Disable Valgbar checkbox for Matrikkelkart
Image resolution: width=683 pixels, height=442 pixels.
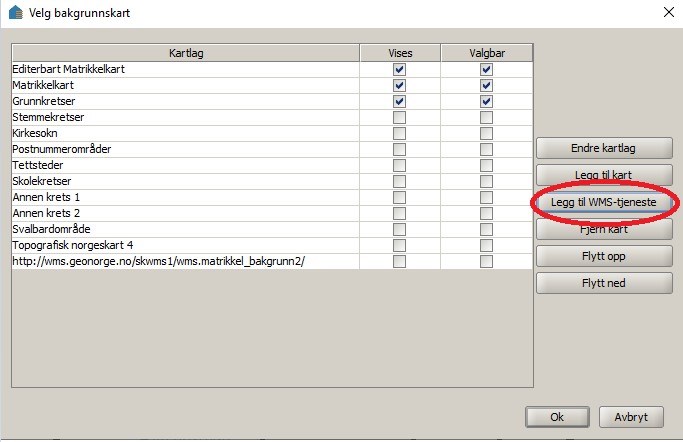pyautogui.click(x=486, y=86)
